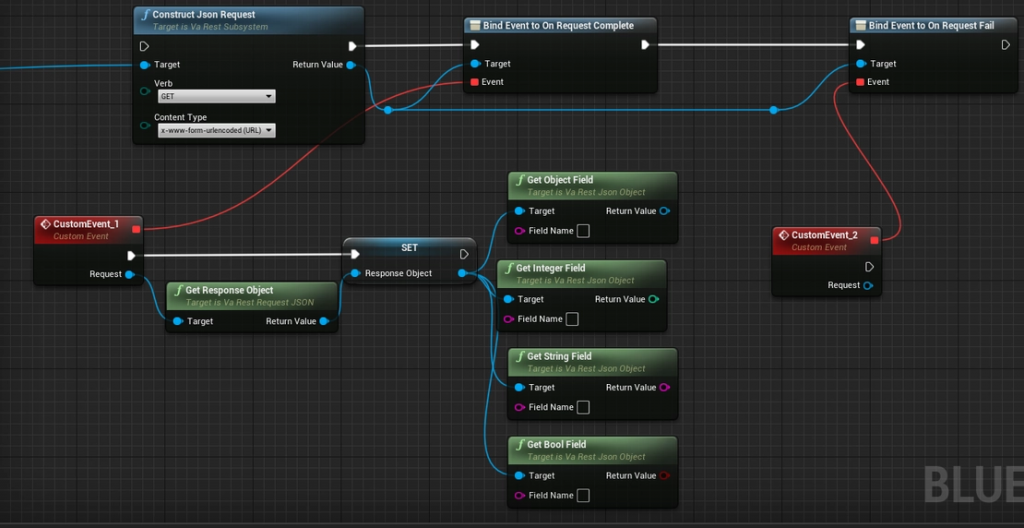Image resolution: width=1024 pixels, height=528 pixels.
Task: Select the SET node header
Action: pos(409,248)
